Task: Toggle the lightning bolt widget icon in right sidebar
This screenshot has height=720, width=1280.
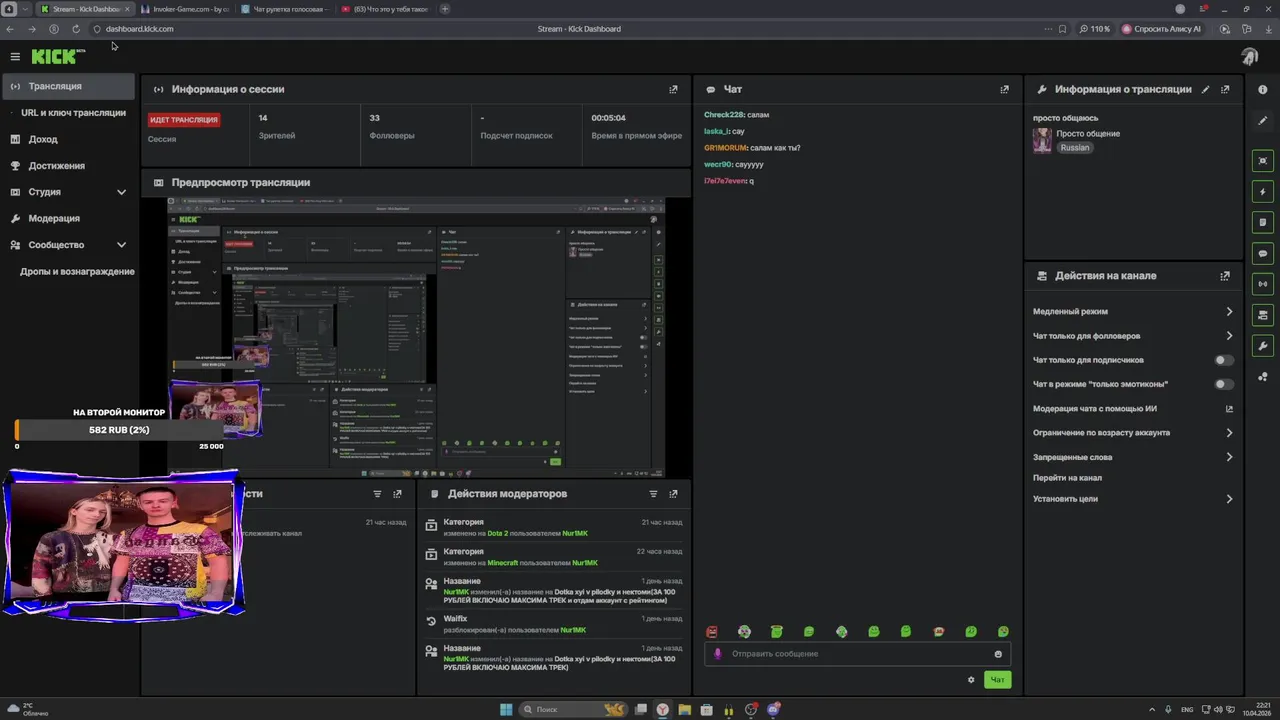Action: coord(1263,191)
